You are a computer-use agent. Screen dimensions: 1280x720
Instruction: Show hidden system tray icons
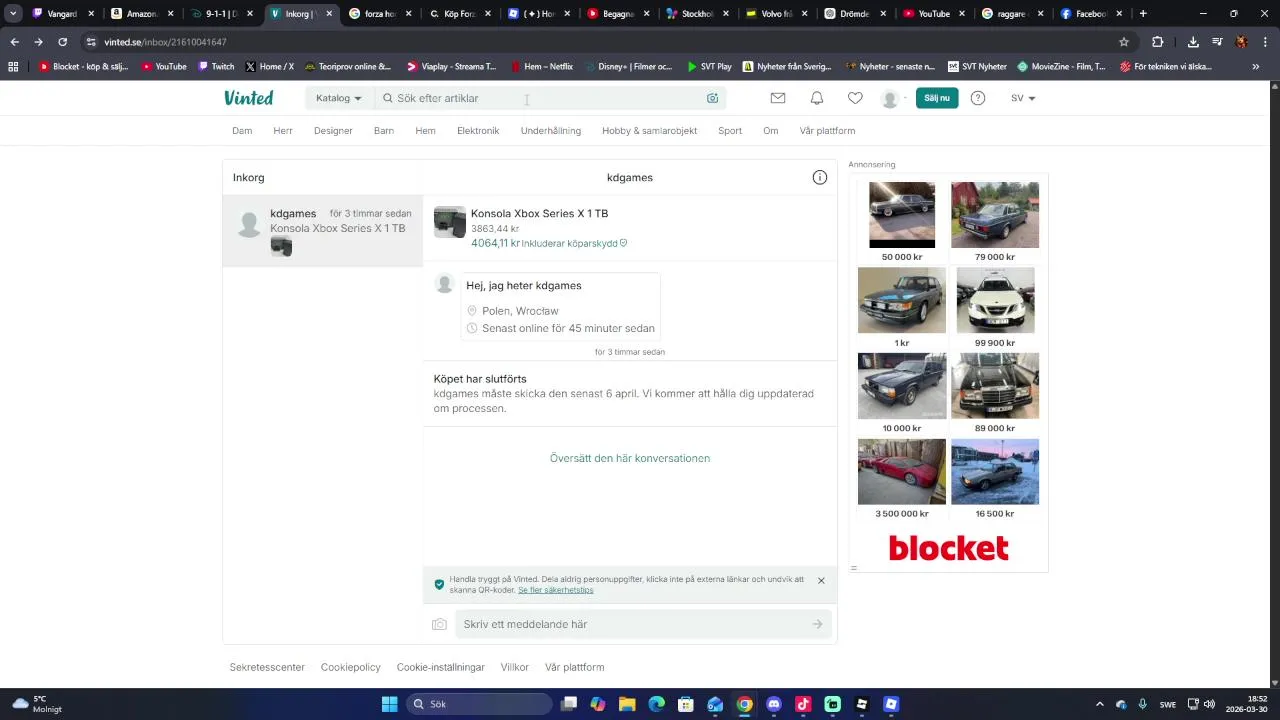(x=1100, y=704)
